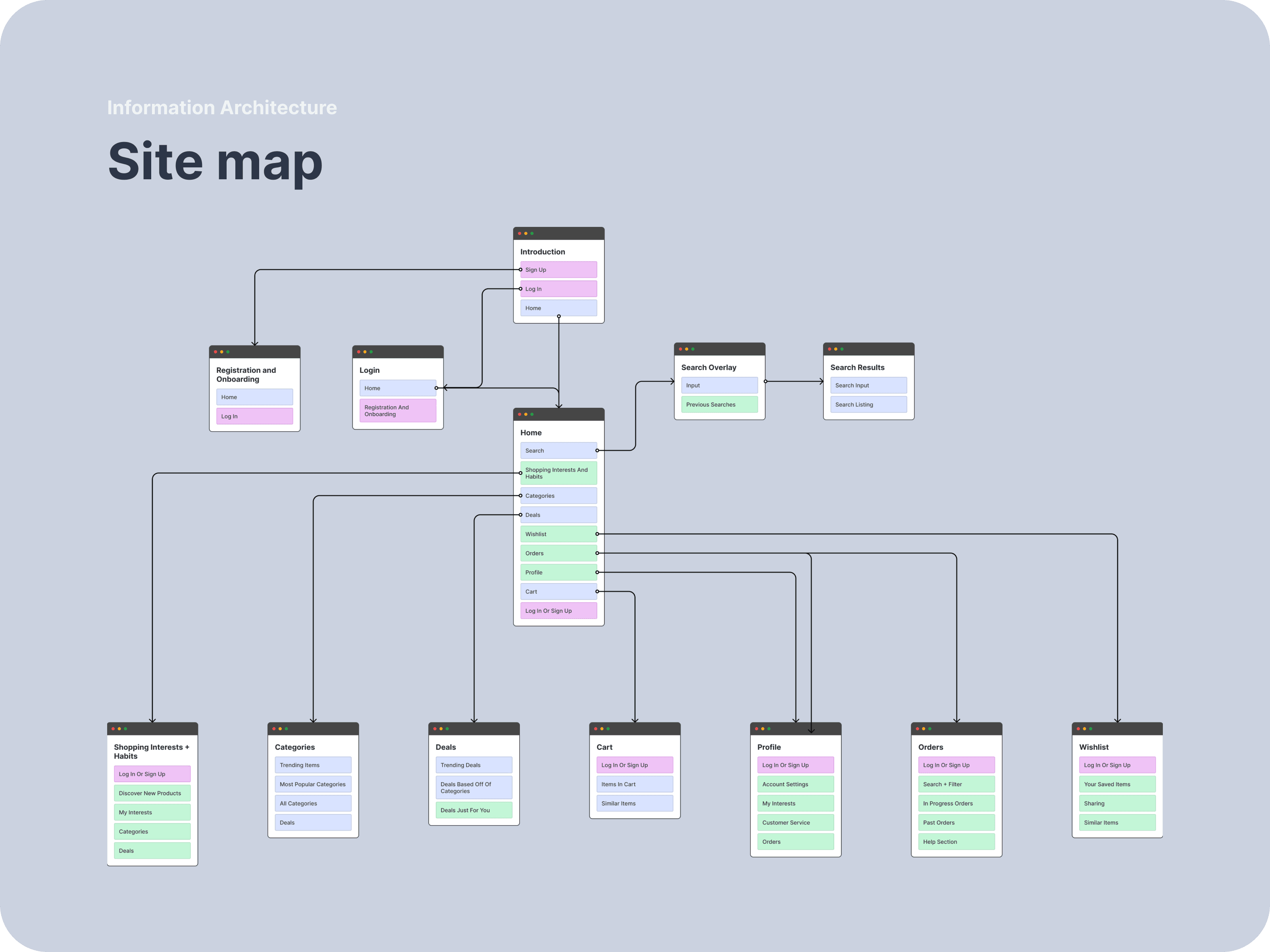1270x952 pixels.
Task: Click Registration And Onboarding under Login
Action: (397, 410)
